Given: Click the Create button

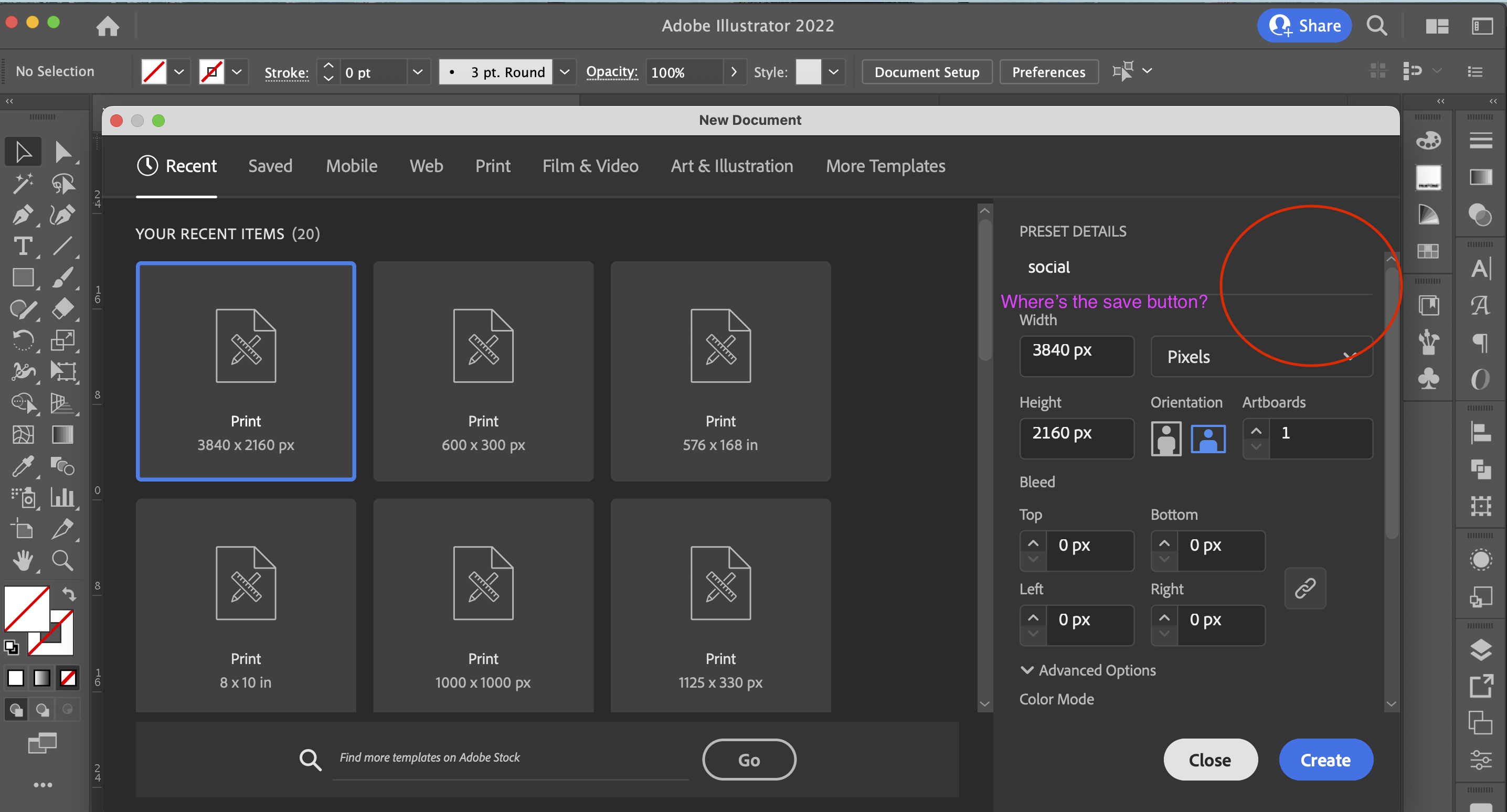Looking at the screenshot, I should (1325, 760).
